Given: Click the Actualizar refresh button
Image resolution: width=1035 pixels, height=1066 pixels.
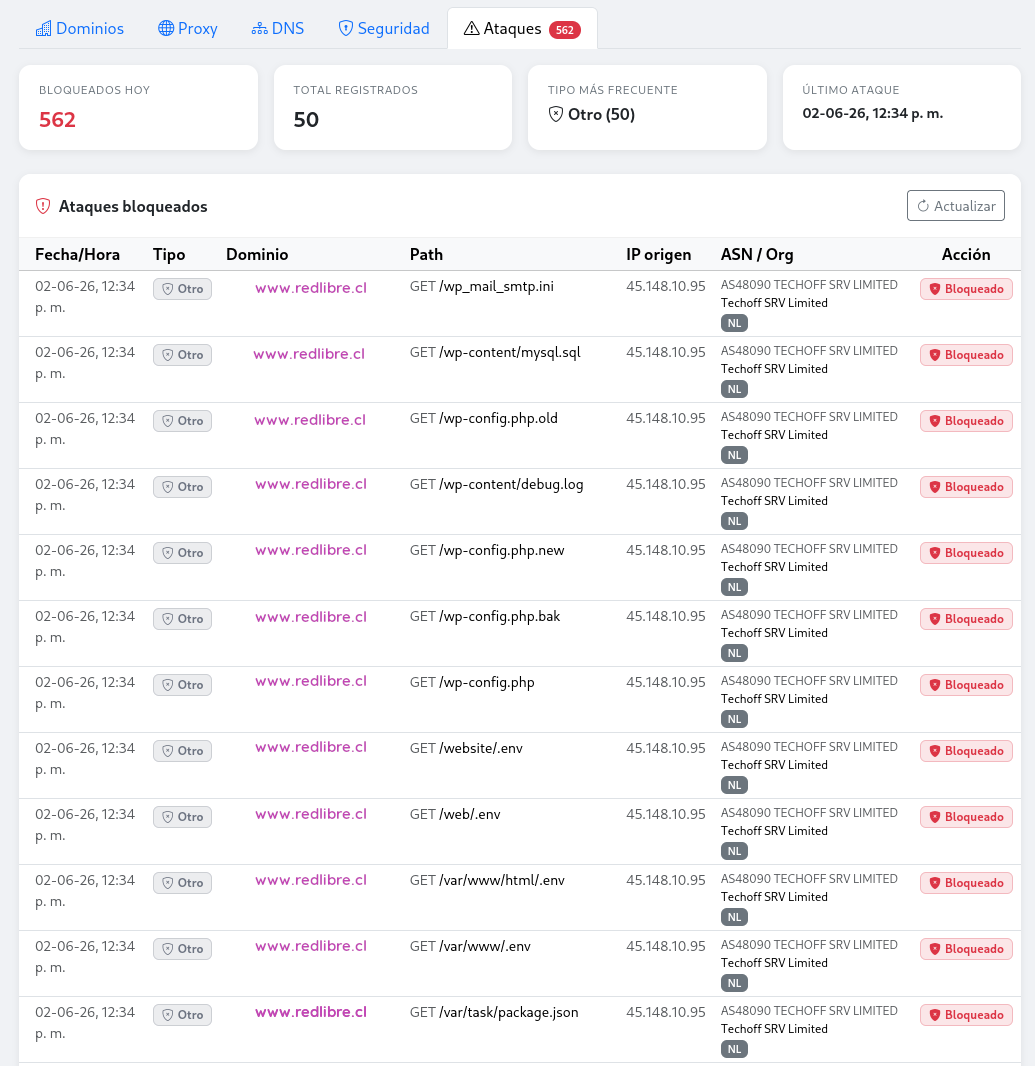Looking at the screenshot, I should (955, 206).
